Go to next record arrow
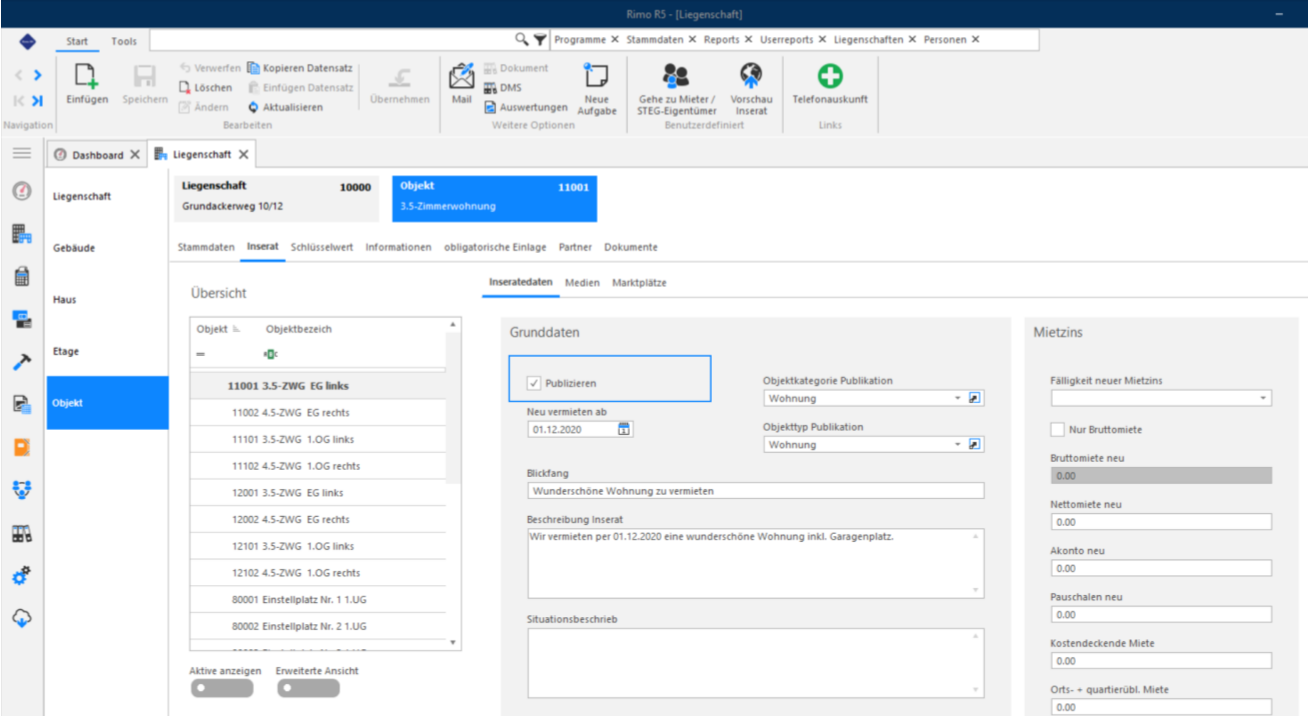 37,75
